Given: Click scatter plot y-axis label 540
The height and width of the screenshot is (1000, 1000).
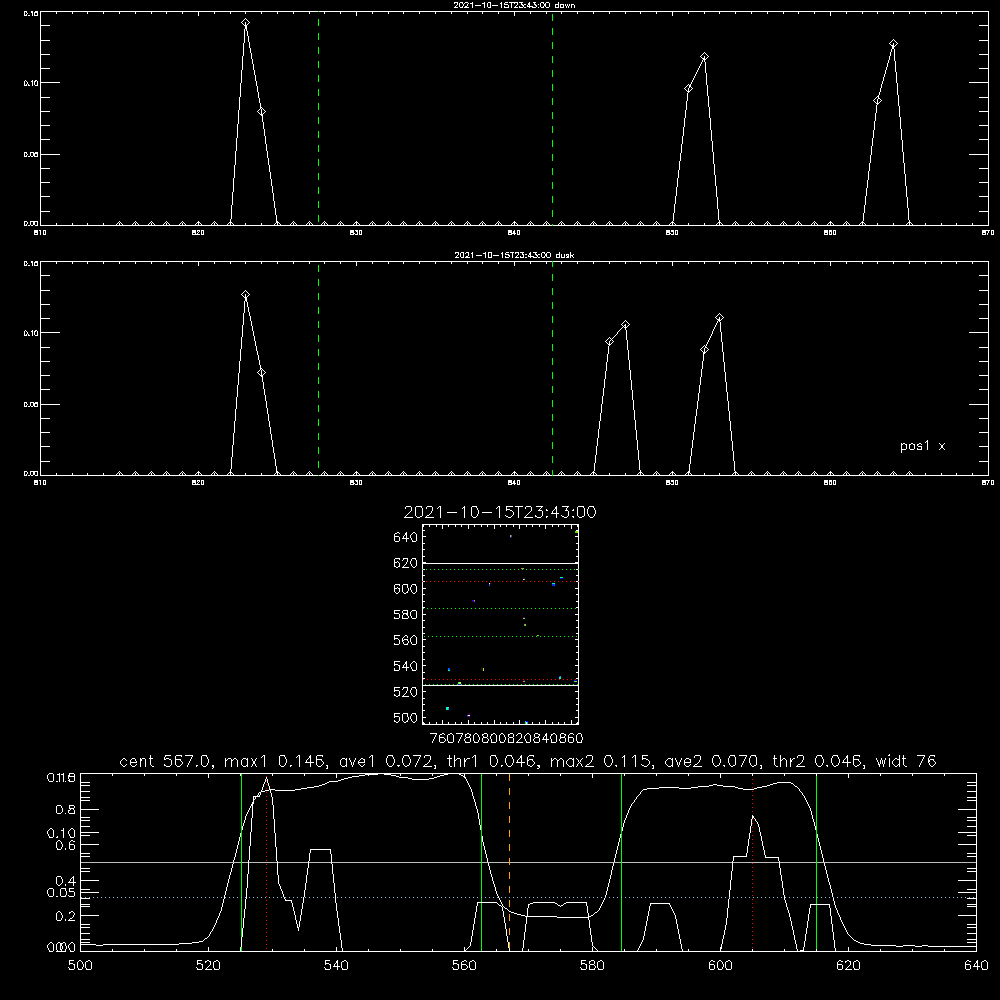Looking at the screenshot, I should (406, 666).
